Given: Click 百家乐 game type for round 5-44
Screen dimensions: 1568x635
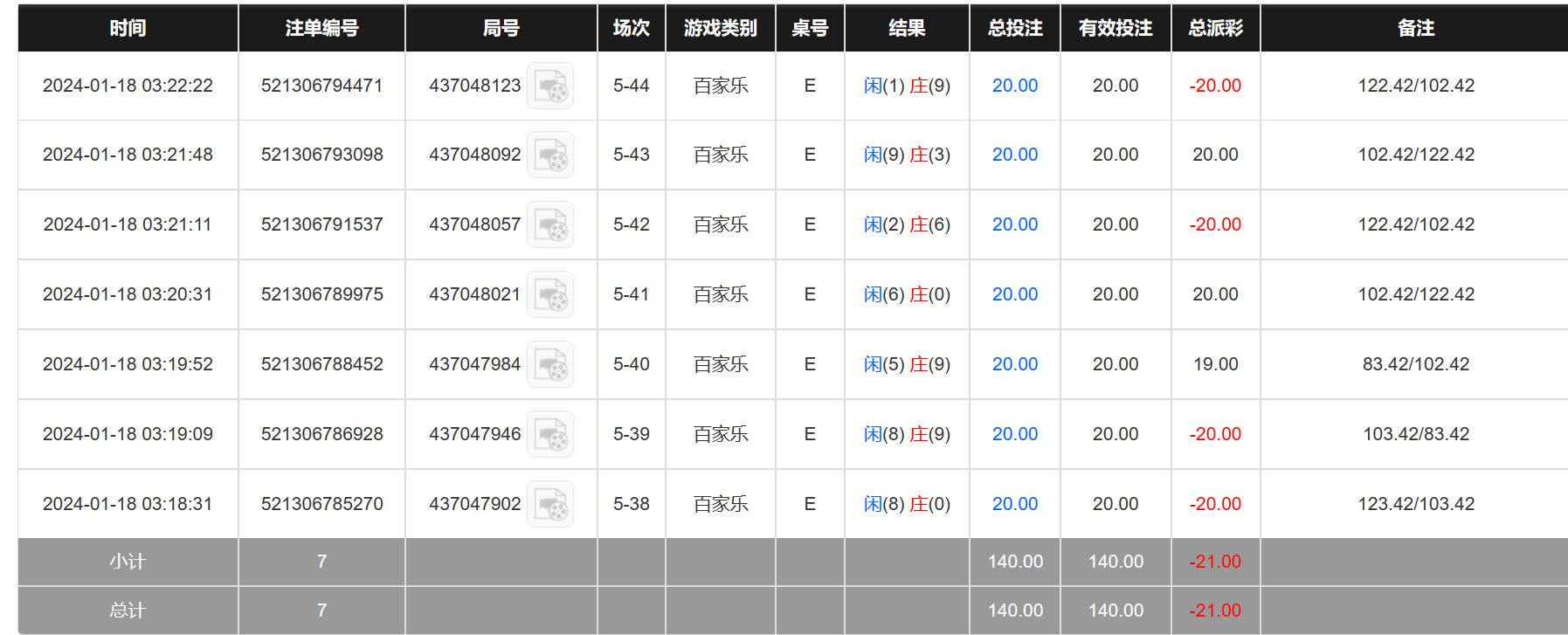Looking at the screenshot, I should pyautogui.click(x=721, y=86).
